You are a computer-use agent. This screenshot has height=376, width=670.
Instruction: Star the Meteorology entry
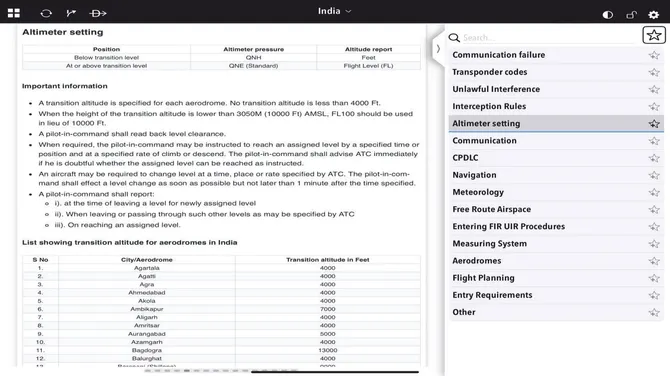(654, 192)
